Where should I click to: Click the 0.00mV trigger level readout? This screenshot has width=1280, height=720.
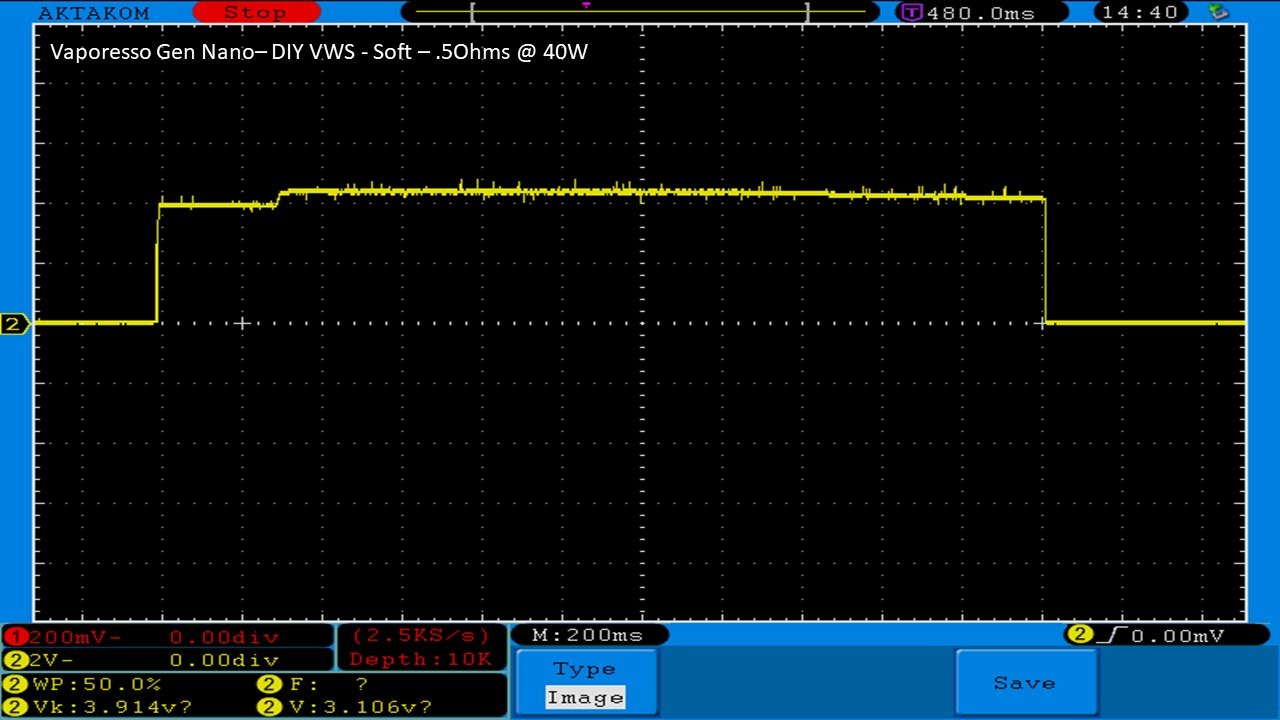[1180, 635]
